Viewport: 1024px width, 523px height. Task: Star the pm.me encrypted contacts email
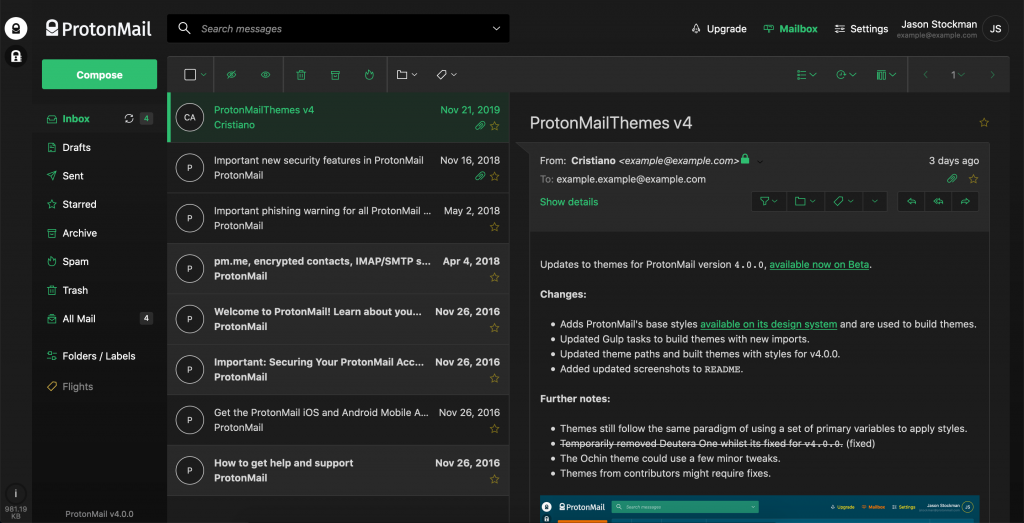tap(494, 277)
